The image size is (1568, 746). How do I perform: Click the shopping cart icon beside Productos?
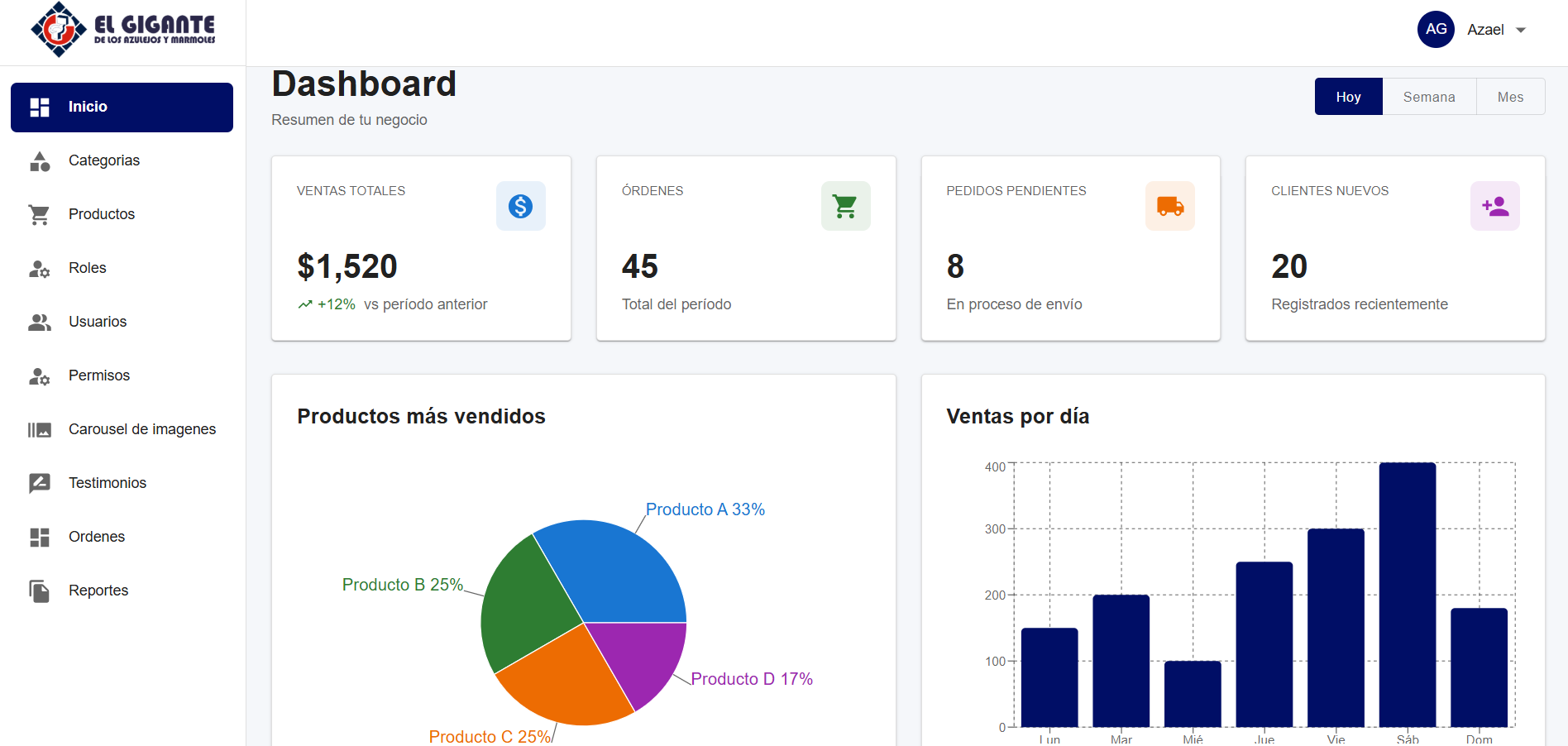39,214
